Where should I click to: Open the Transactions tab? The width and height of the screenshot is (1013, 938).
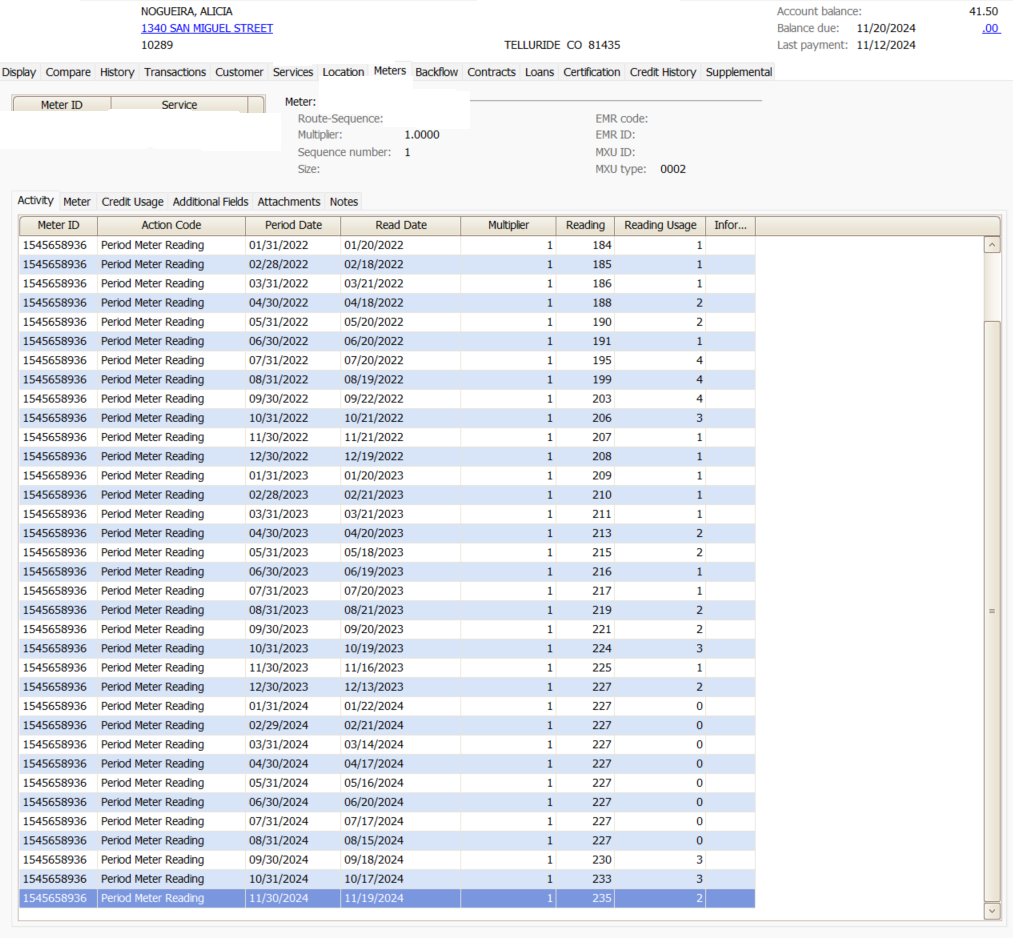(x=174, y=72)
